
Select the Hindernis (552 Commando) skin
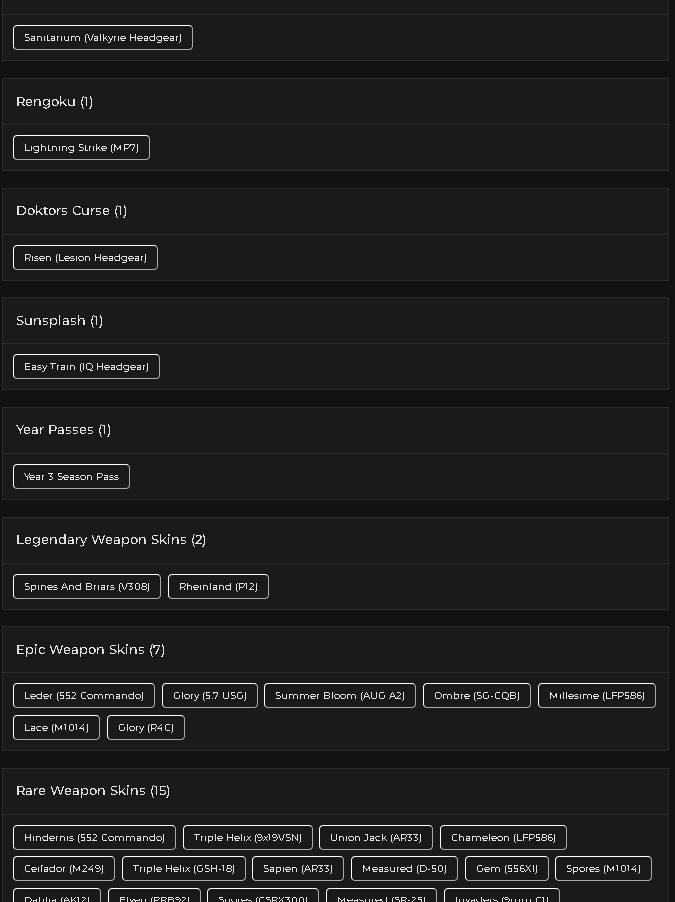pos(94,837)
